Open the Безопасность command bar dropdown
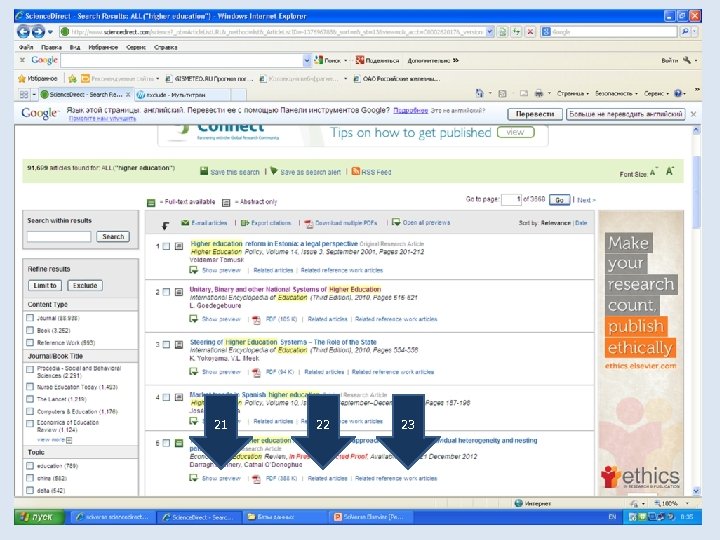The width and height of the screenshot is (720, 540). point(616,93)
